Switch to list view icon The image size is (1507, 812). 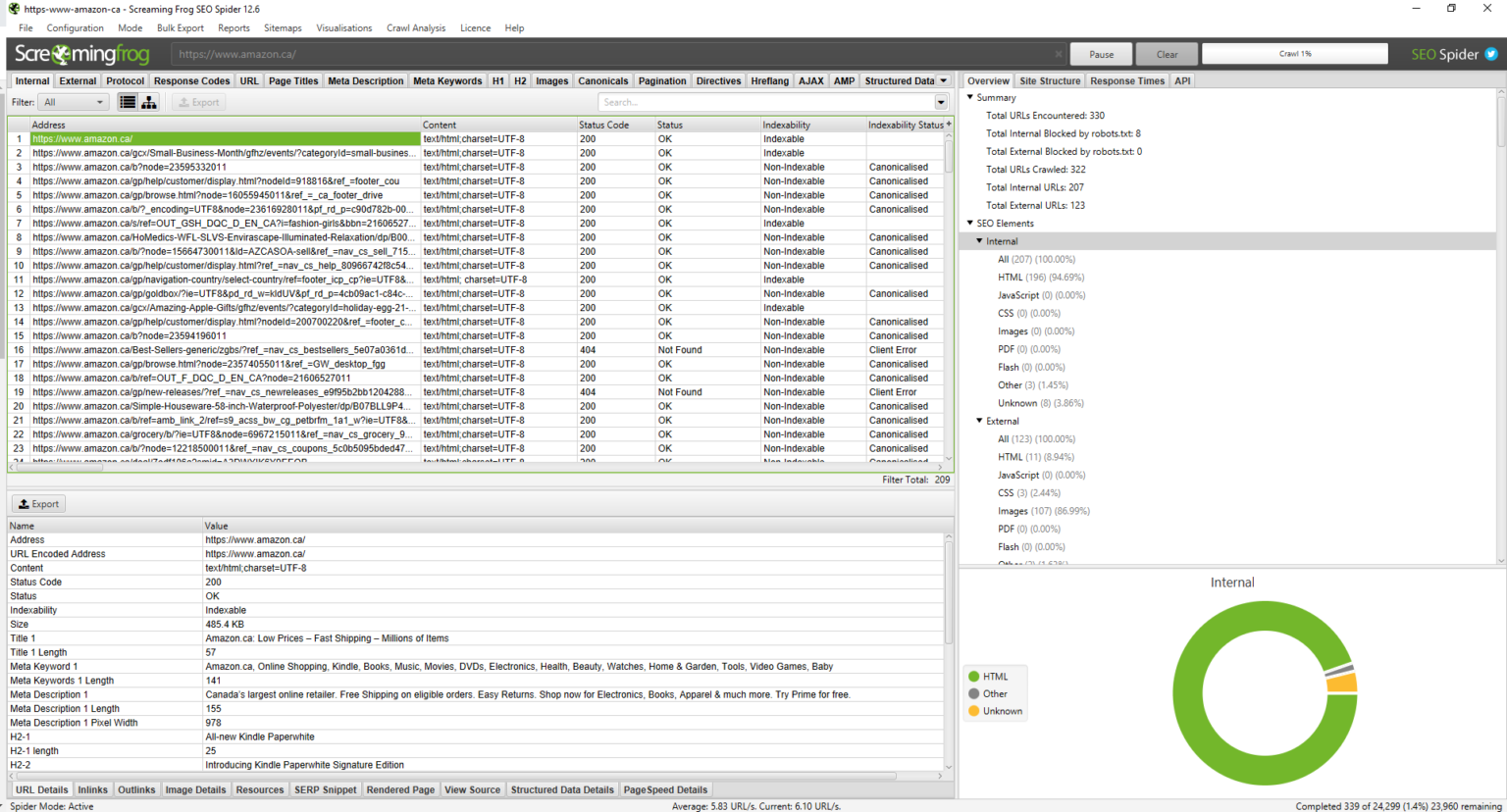point(128,102)
